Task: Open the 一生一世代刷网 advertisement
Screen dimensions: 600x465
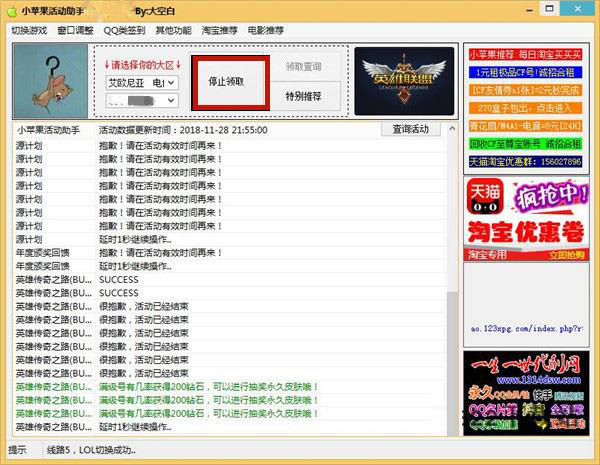Action: 526,393
